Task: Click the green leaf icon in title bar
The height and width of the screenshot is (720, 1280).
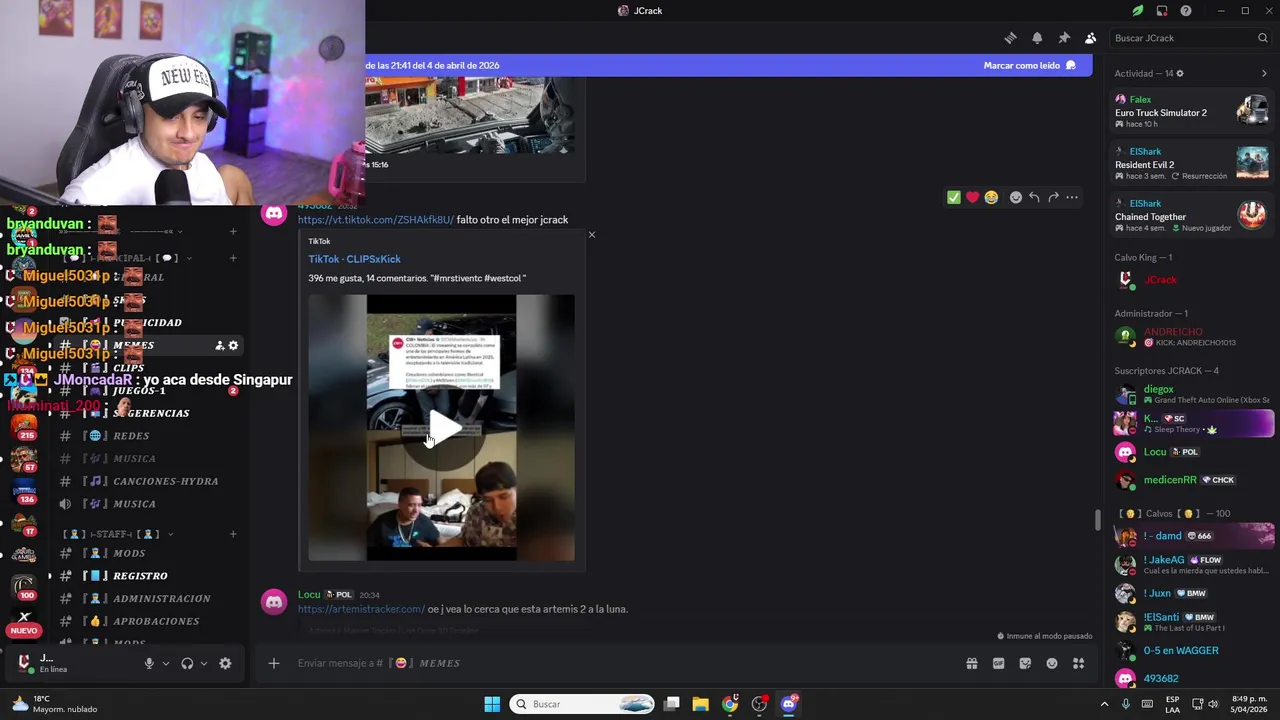Action: click(1137, 11)
